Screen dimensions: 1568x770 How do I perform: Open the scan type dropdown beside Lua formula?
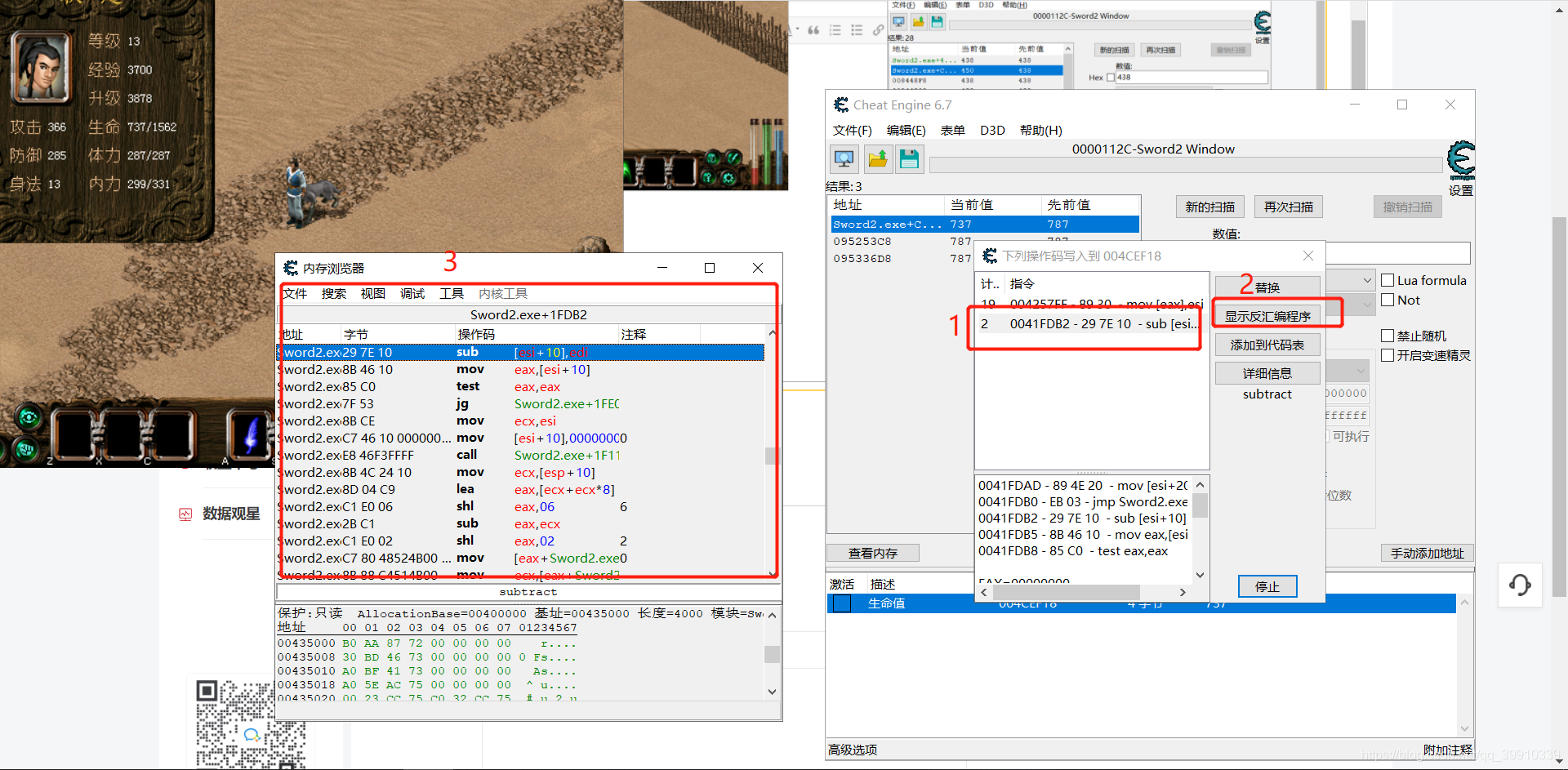click(x=1351, y=280)
